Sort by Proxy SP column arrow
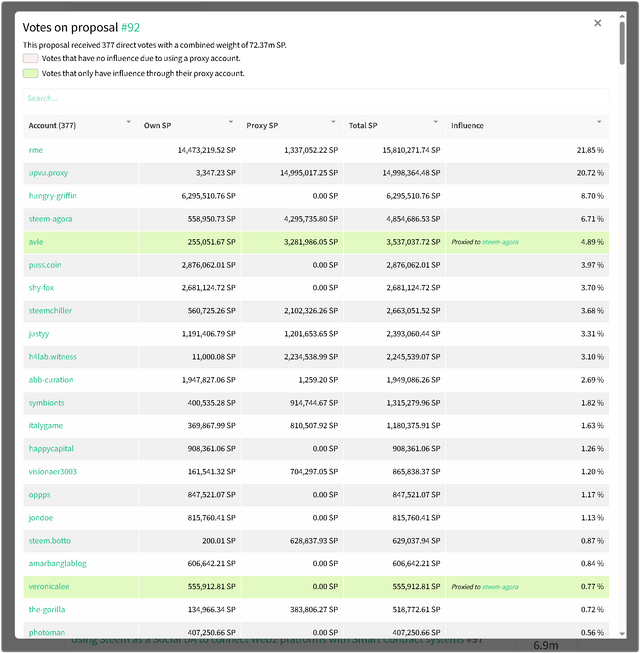The height and width of the screenshot is (653, 640). click(333, 122)
